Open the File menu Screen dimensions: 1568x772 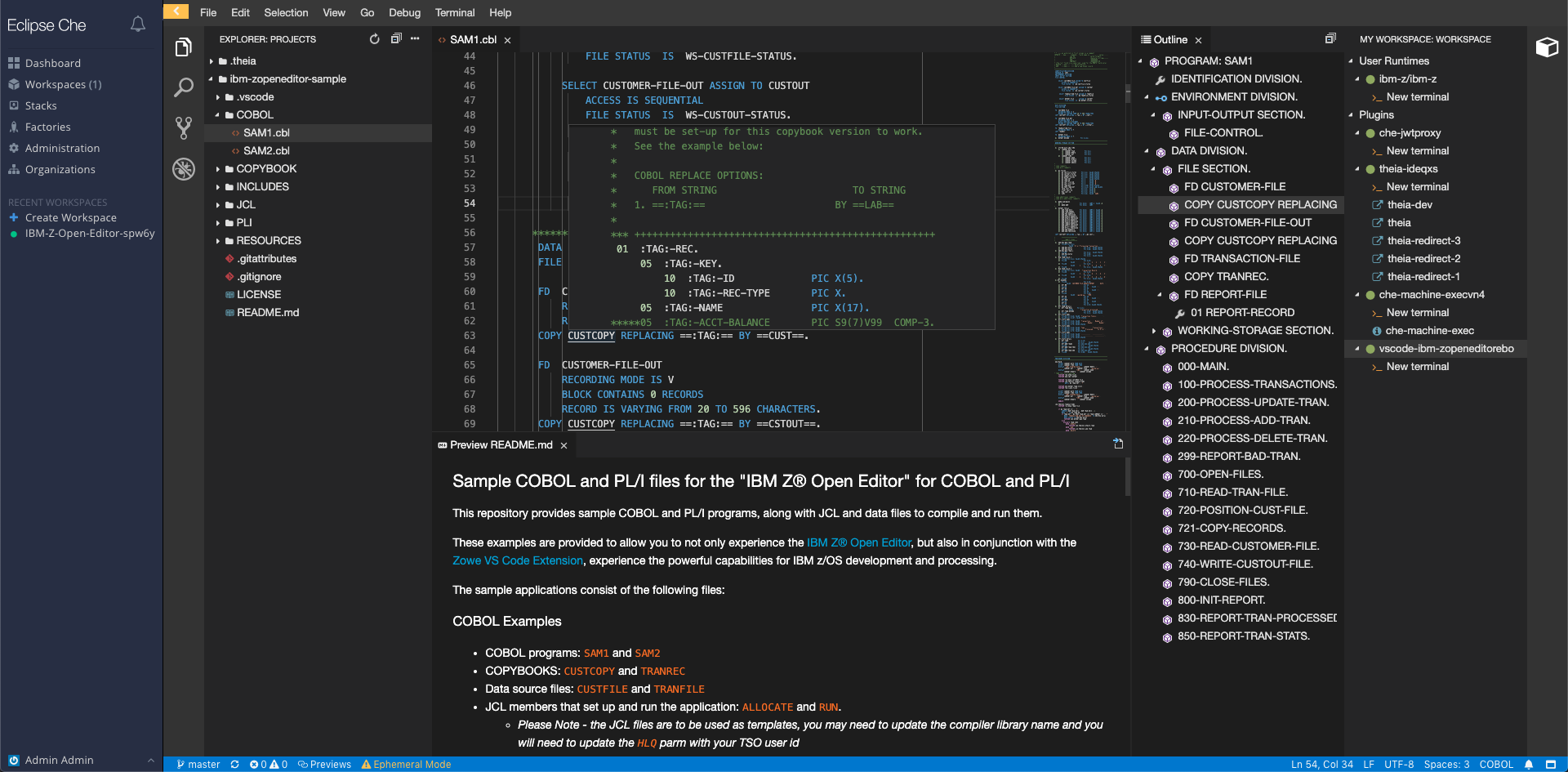[x=208, y=12]
